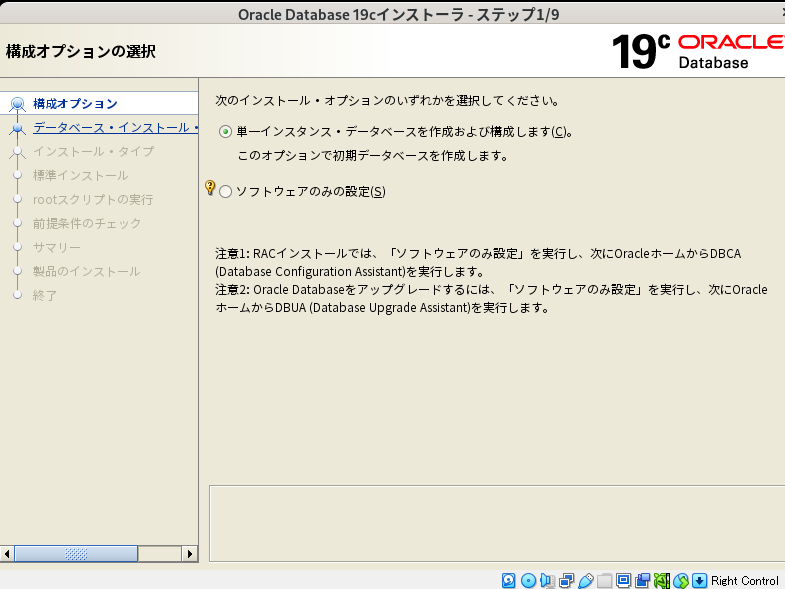Click the 構成オプションの選択 heading
Image resolution: width=785 pixels, height=589 pixels.
point(81,51)
